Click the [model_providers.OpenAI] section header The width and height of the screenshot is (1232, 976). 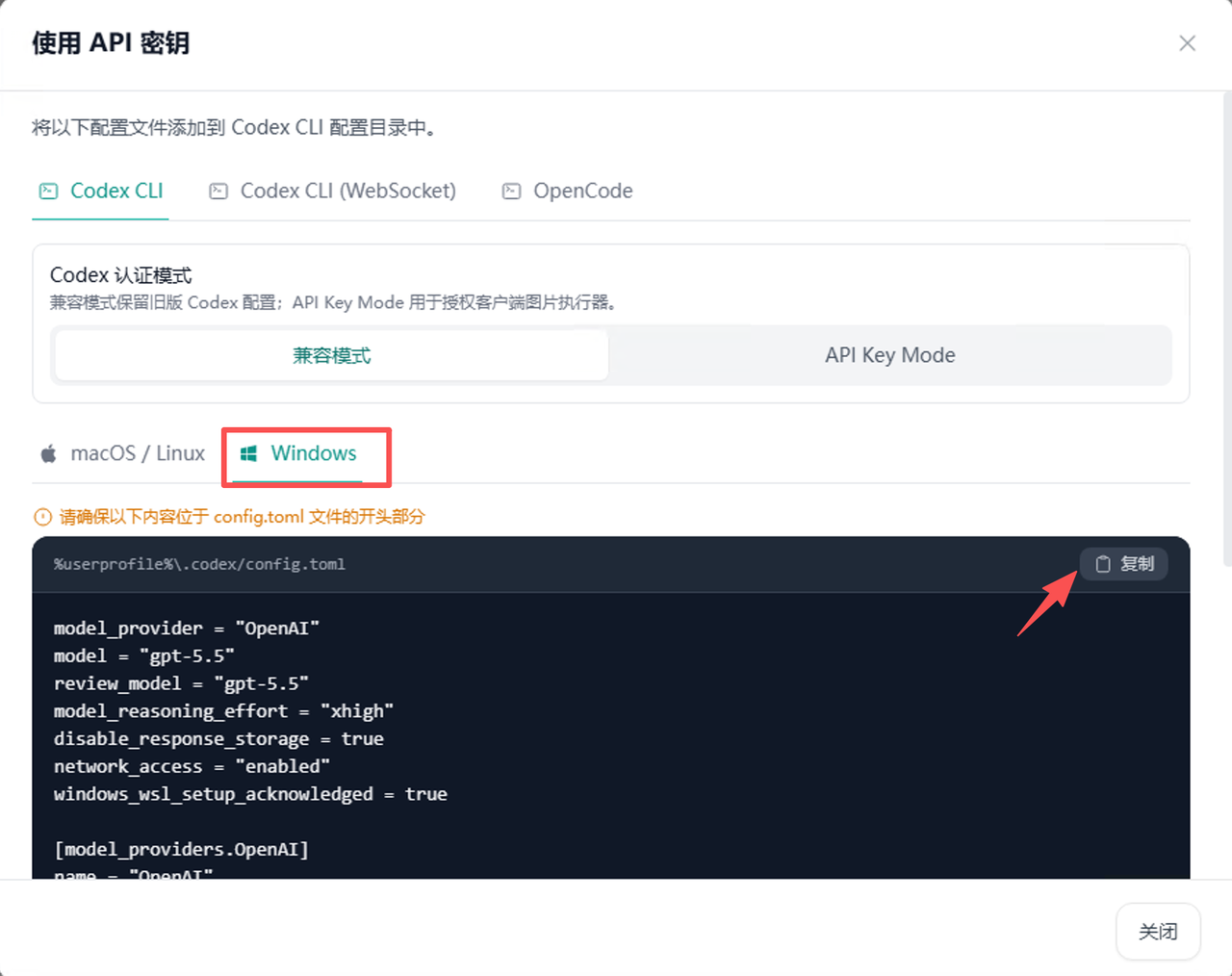[181, 849]
